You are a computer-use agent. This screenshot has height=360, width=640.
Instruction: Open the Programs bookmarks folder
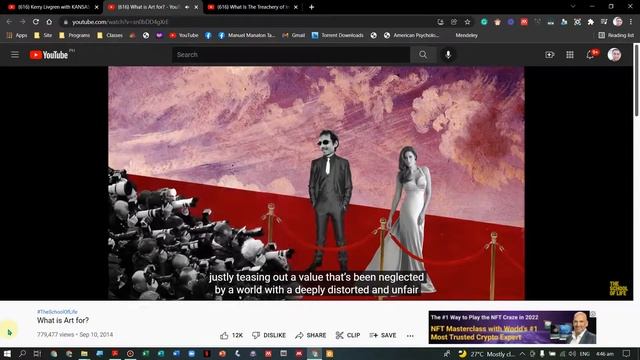(x=74, y=36)
